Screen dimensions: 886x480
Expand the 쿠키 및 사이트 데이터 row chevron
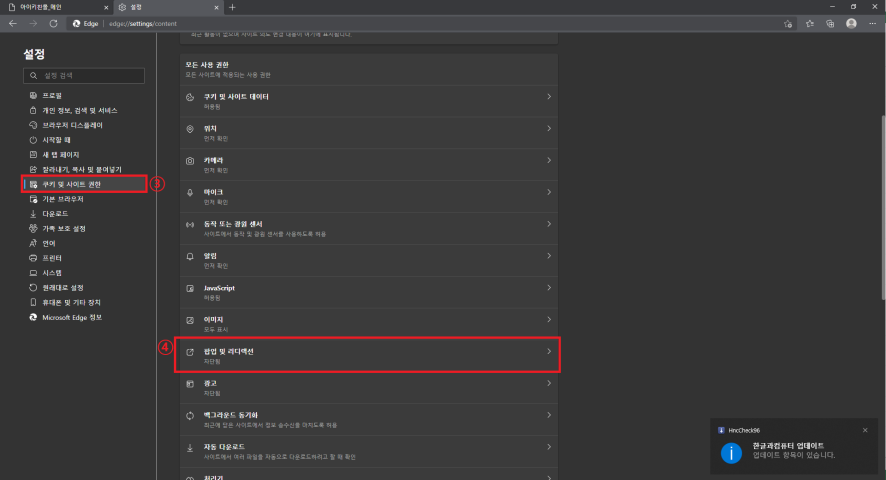coord(549,97)
